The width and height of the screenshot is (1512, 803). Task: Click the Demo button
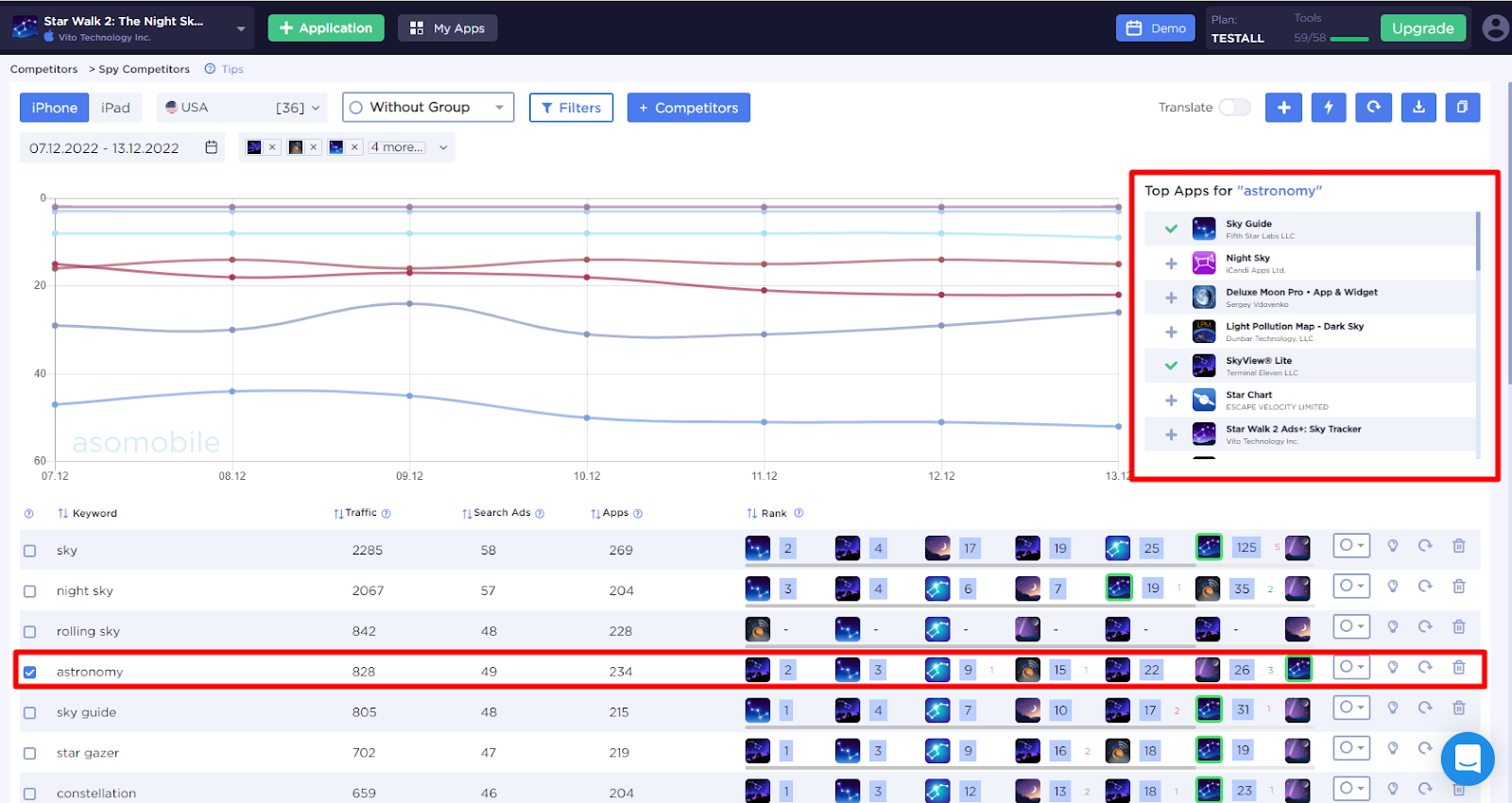pyautogui.click(x=1156, y=28)
